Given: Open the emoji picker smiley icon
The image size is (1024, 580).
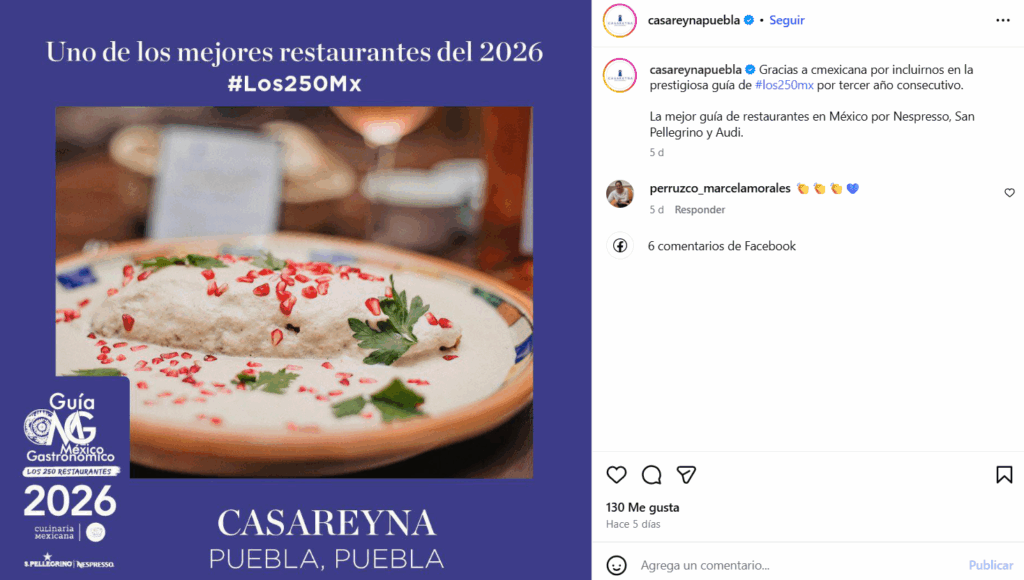Looking at the screenshot, I should [x=616, y=565].
